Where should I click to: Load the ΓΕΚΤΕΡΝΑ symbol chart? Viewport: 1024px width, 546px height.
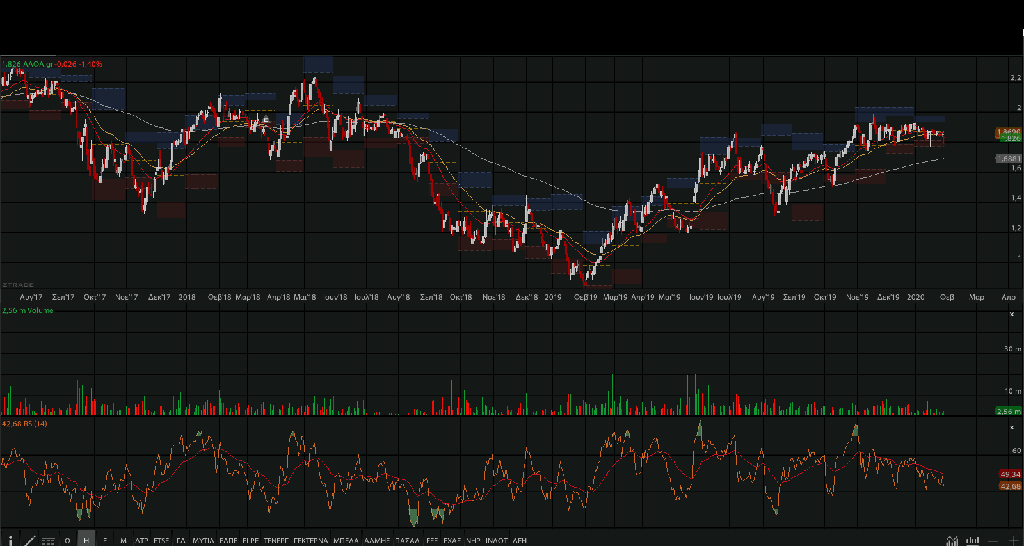pyautogui.click(x=311, y=539)
